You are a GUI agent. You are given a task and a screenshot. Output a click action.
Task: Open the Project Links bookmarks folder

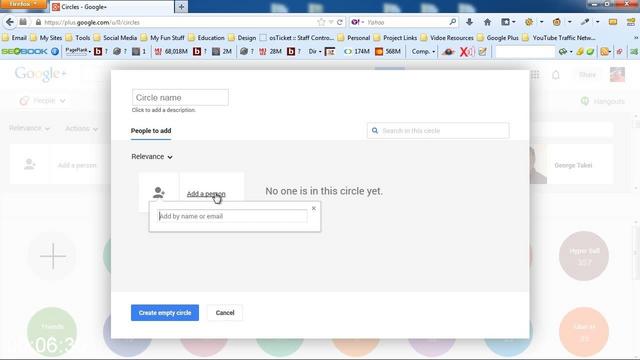click(x=395, y=38)
